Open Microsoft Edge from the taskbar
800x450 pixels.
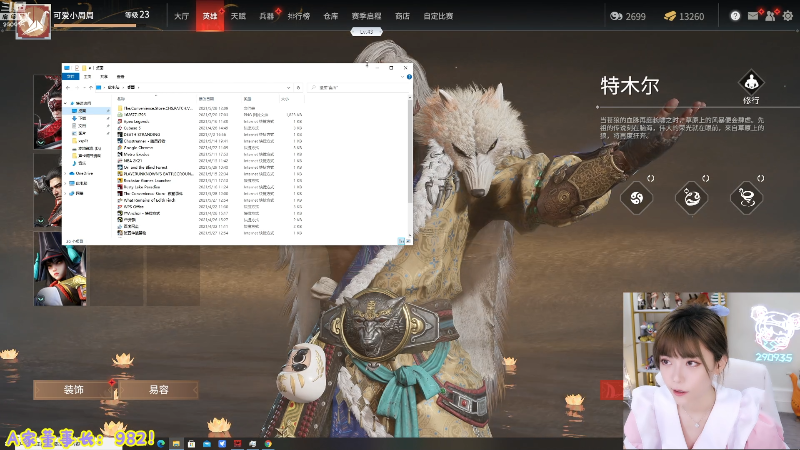pos(161,444)
